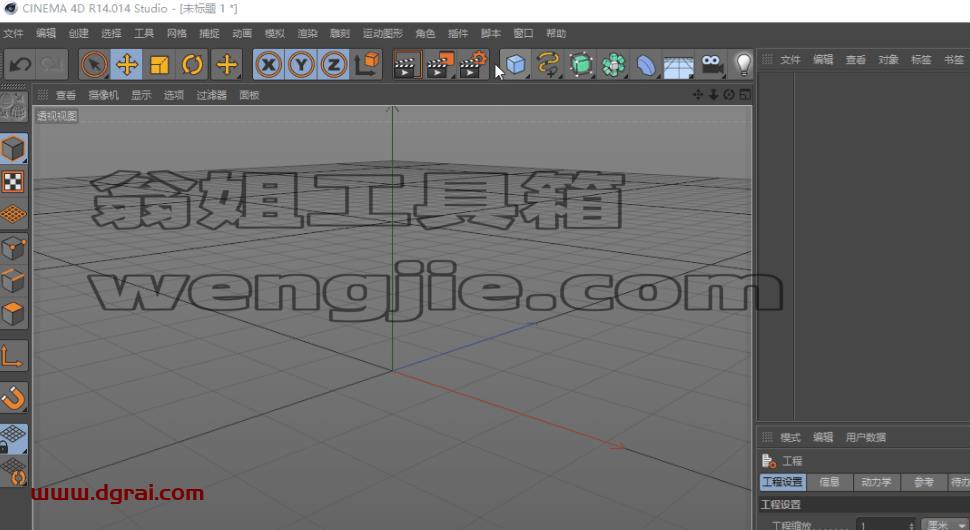Activate the Rotate tool icon

192,64
